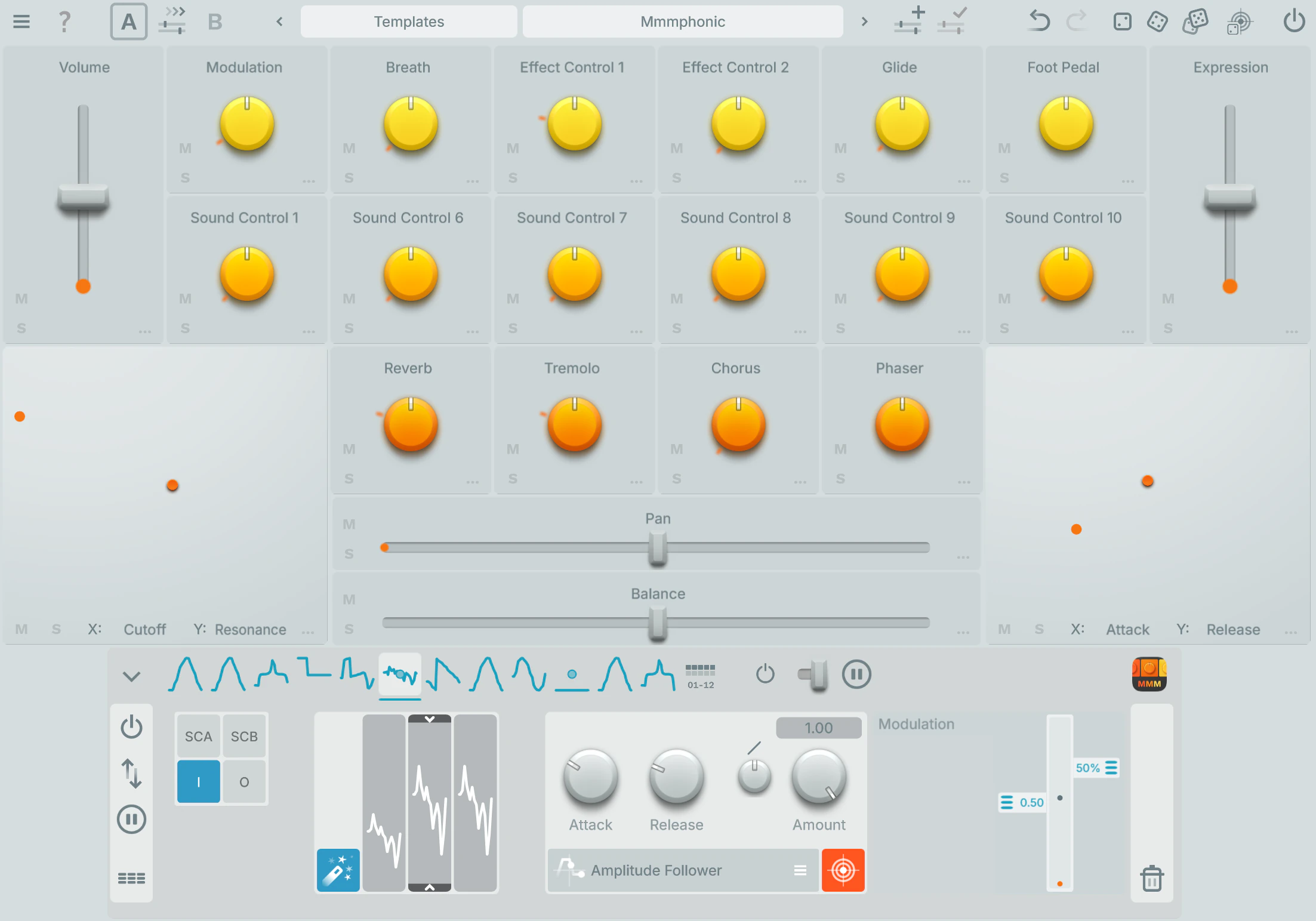Click the Chorus knob
This screenshot has width=1316, height=921.
point(738,425)
